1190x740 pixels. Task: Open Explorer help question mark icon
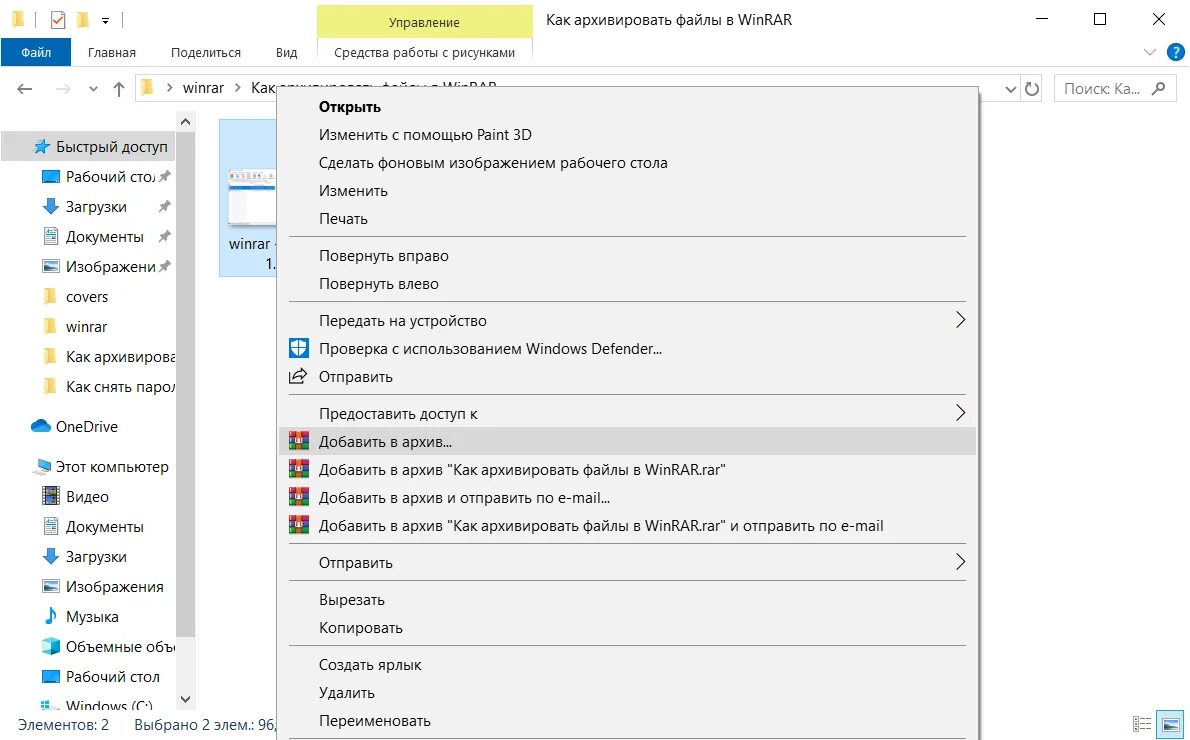click(1175, 52)
